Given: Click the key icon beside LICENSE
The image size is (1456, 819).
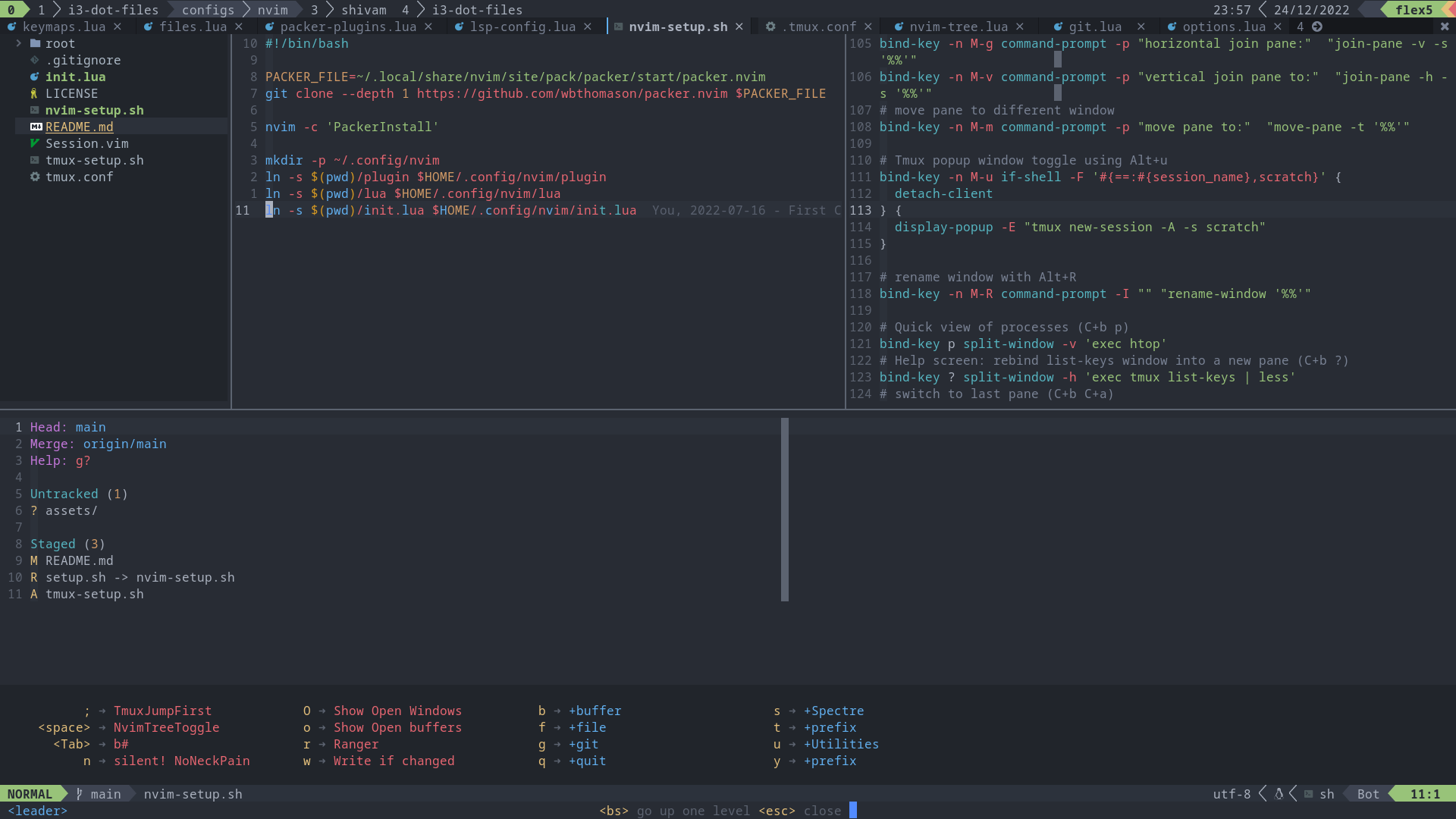Looking at the screenshot, I should 34,93.
